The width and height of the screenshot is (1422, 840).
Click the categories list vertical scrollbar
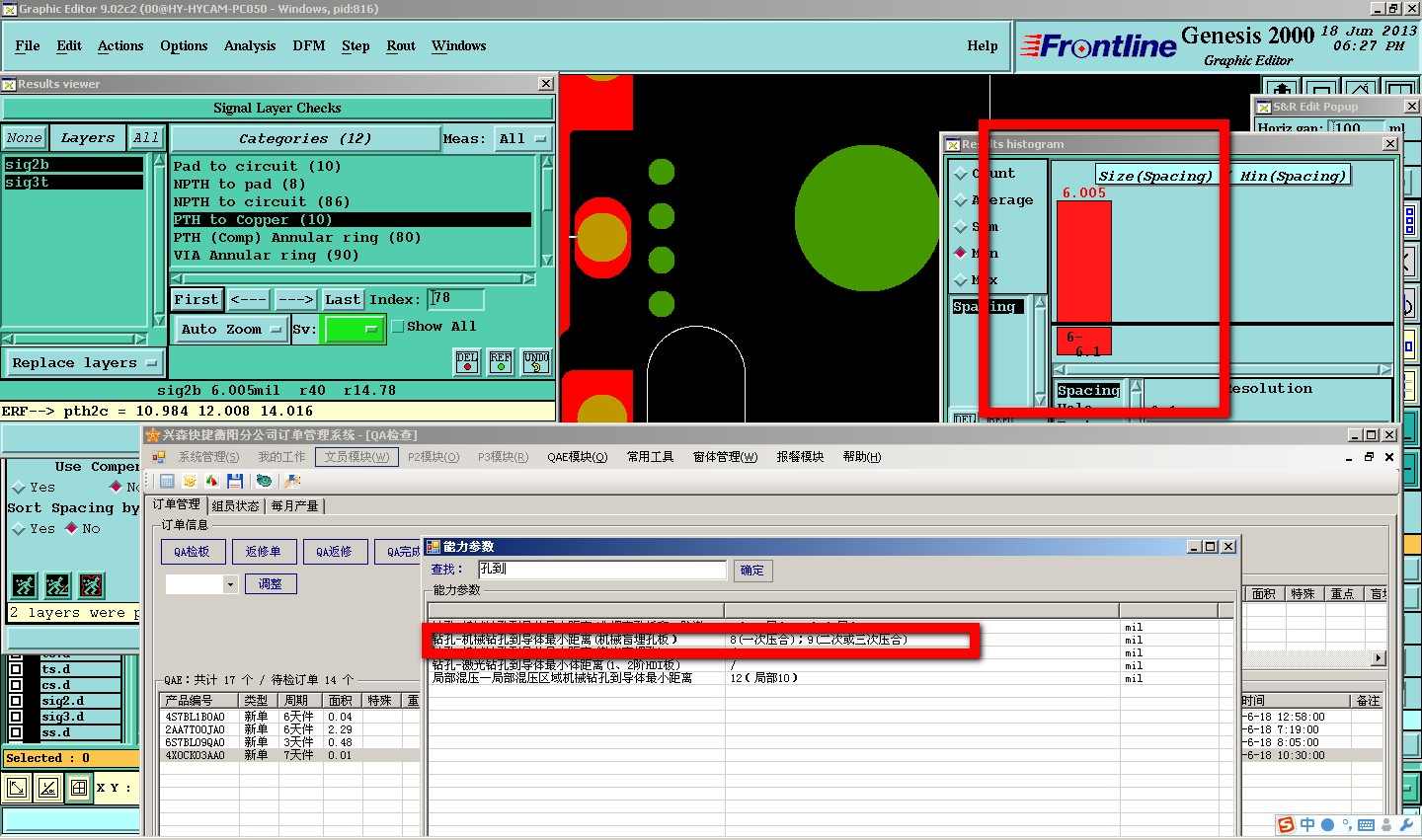[x=547, y=211]
